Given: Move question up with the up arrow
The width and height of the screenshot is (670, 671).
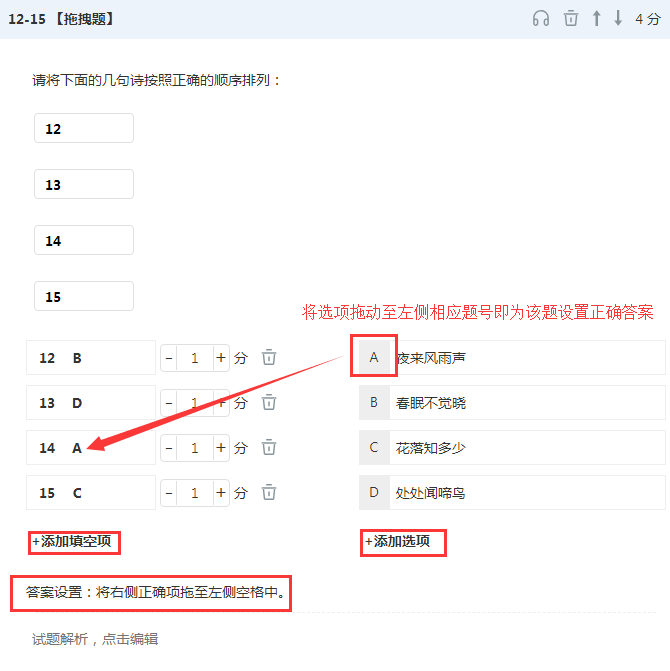Looking at the screenshot, I should [596, 19].
